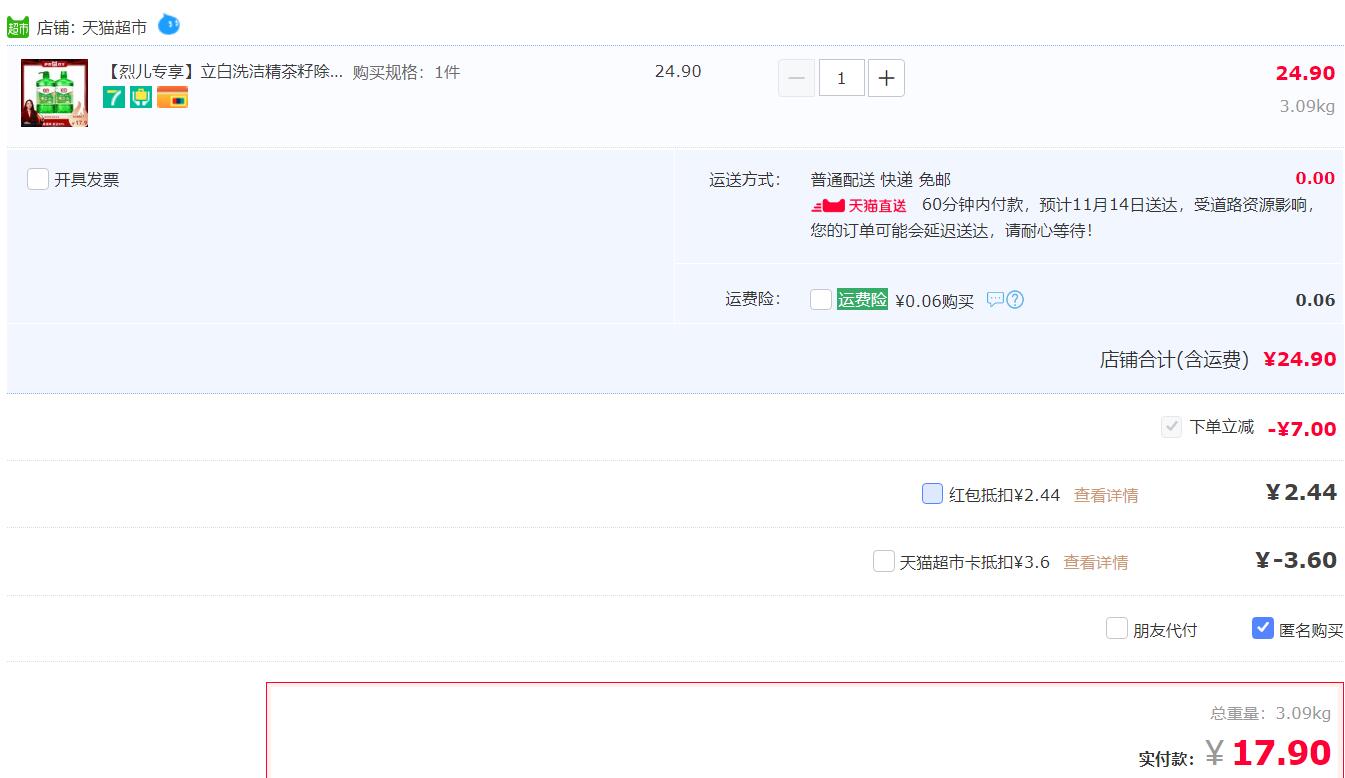Click the shipping insurance help question icon
This screenshot has height=778, width=1345.
[x=1015, y=299]
